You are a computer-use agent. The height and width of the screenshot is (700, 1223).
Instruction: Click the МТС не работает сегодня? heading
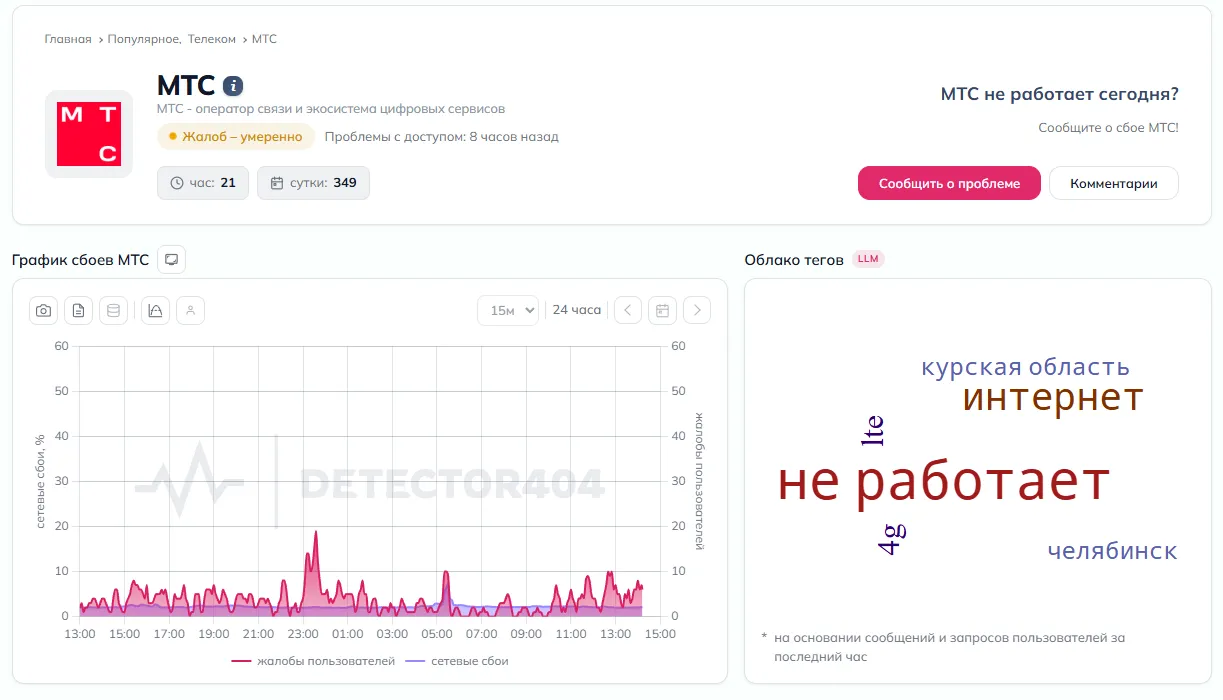1060,94
